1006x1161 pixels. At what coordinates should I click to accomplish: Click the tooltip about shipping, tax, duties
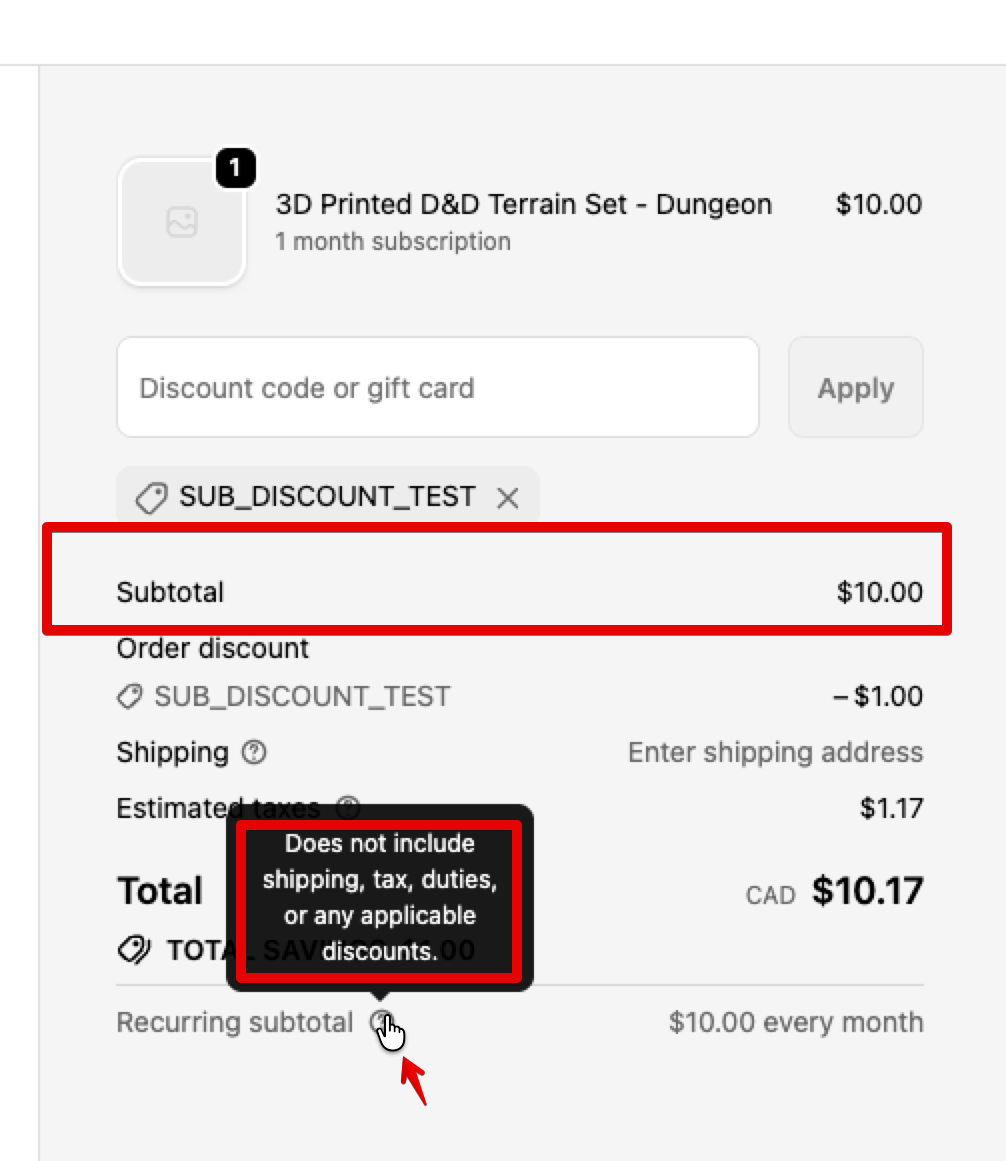(380, 897)
